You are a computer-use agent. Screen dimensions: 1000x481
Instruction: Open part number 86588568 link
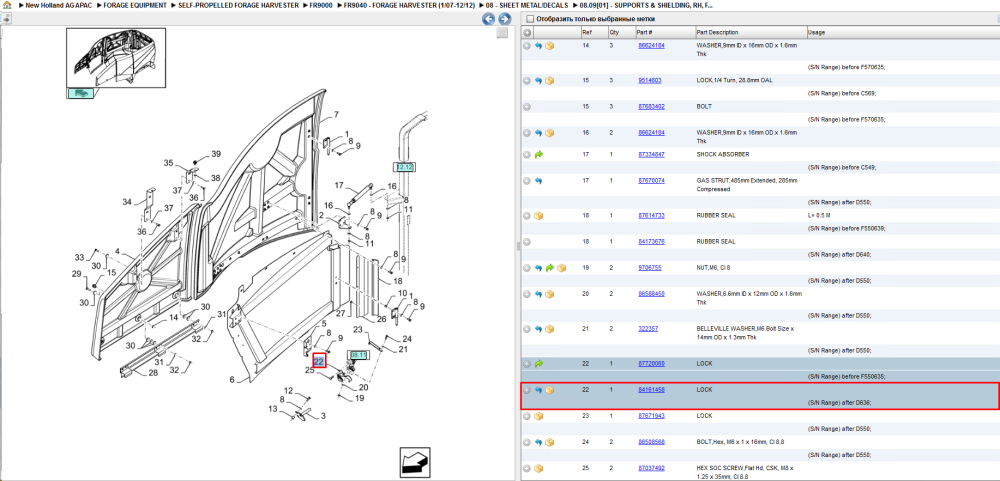pos(652,442)
